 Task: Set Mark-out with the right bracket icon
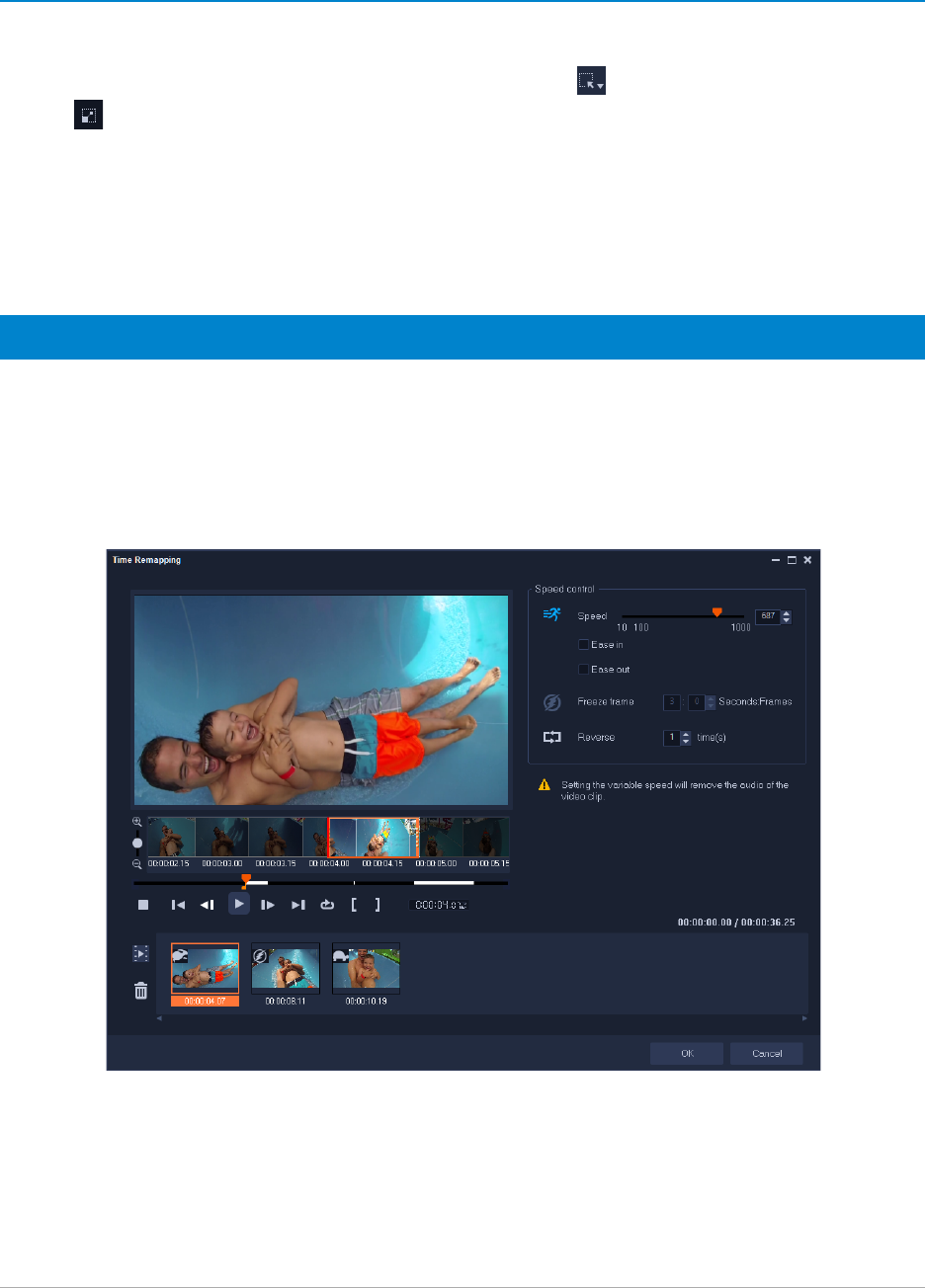coord(377,904)
